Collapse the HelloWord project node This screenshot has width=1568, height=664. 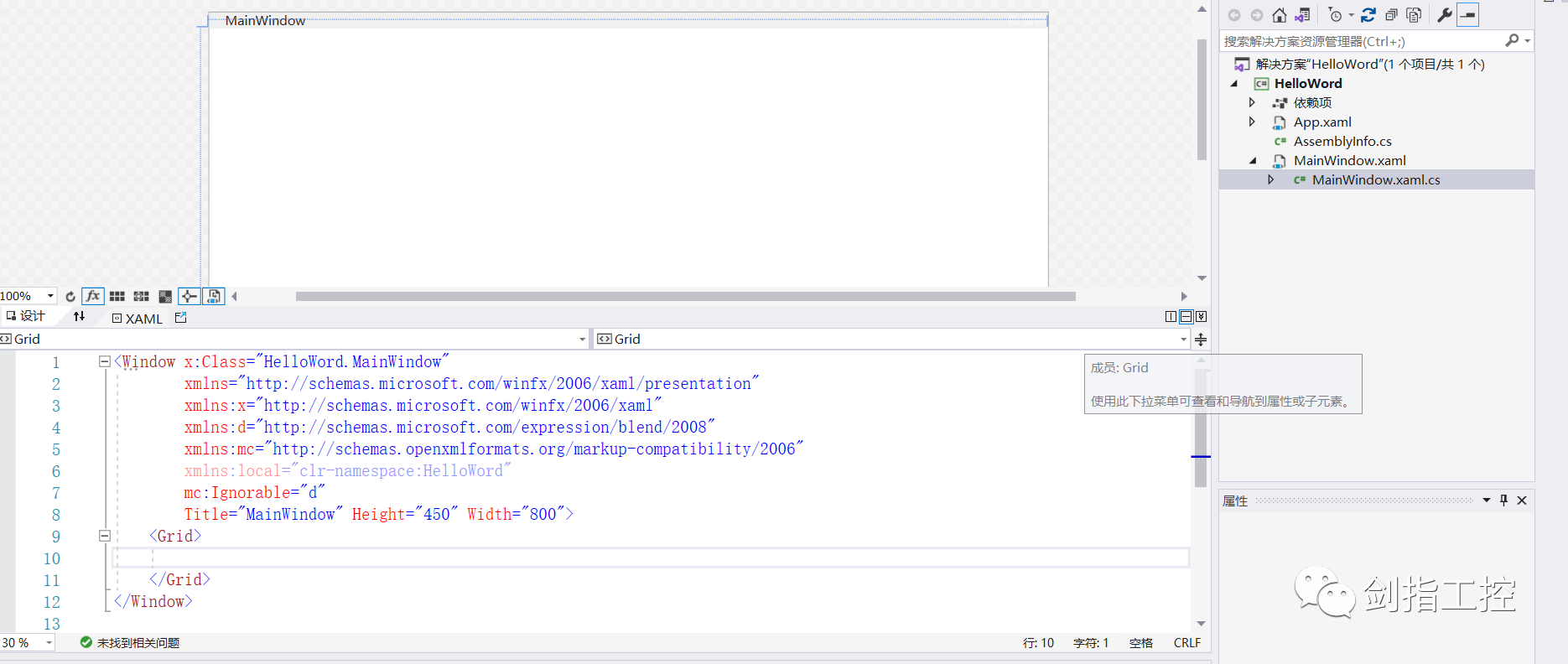tap(1234, 84)
